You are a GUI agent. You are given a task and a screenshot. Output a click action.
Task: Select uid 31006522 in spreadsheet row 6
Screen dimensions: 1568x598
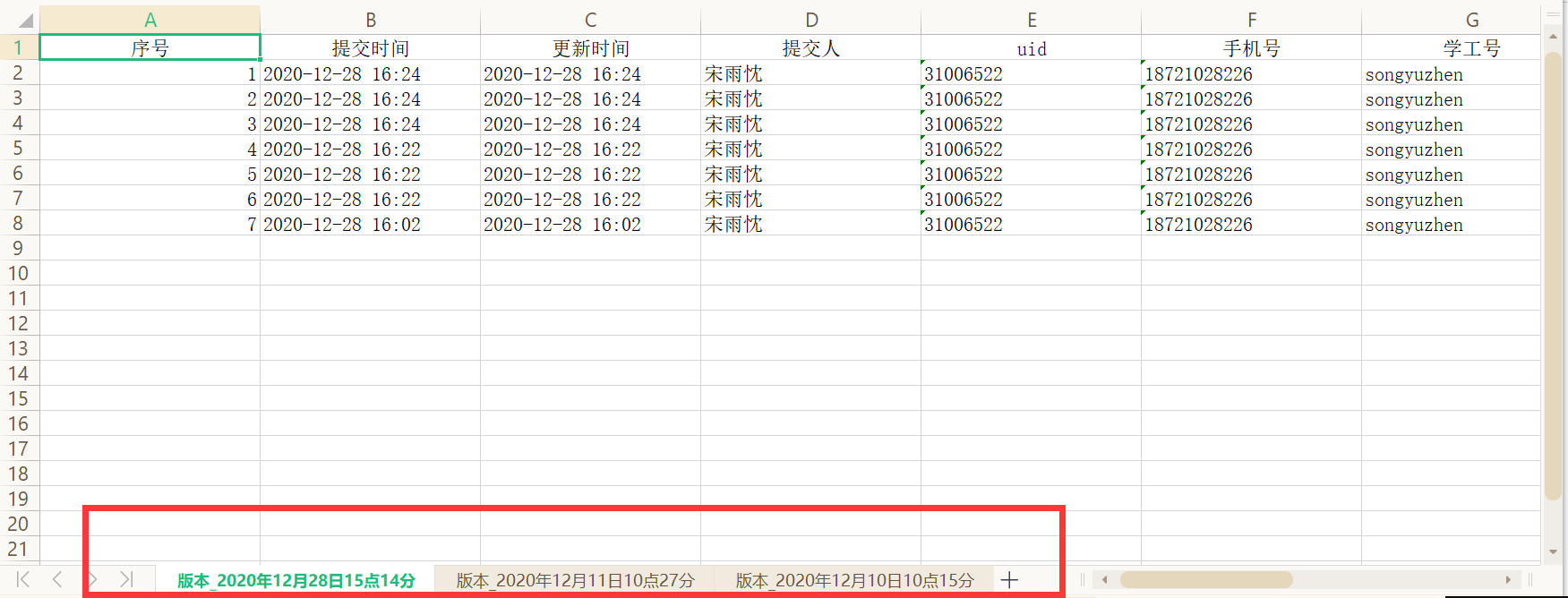pyautogui.click(x=1032, y=174)
